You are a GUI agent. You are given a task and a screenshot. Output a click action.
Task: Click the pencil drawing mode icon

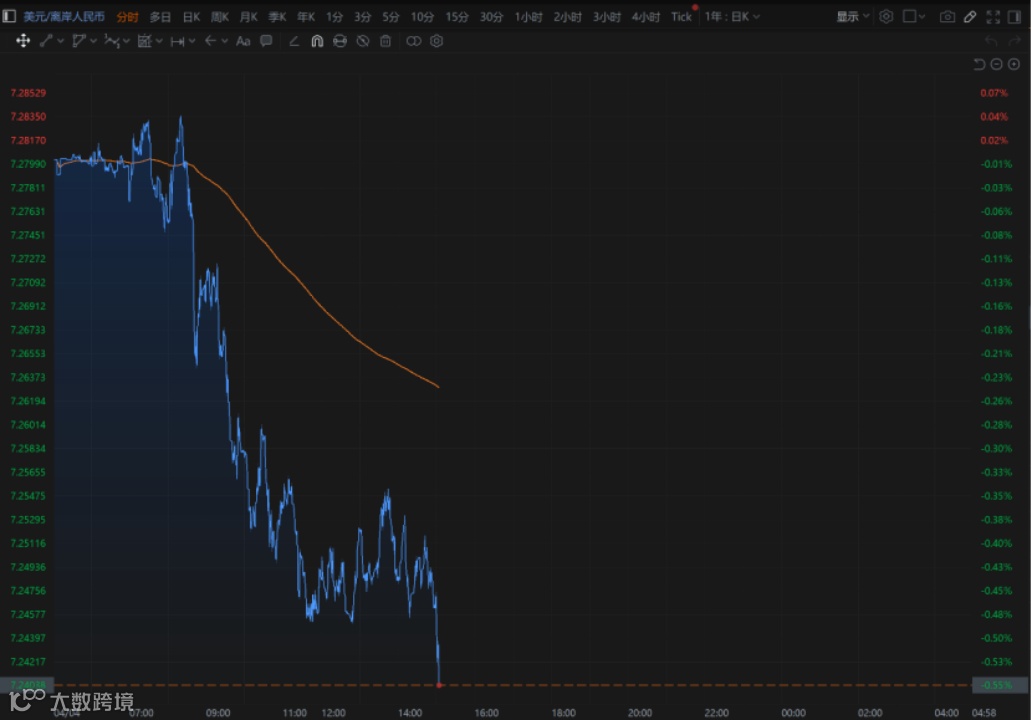pos(970,16)
